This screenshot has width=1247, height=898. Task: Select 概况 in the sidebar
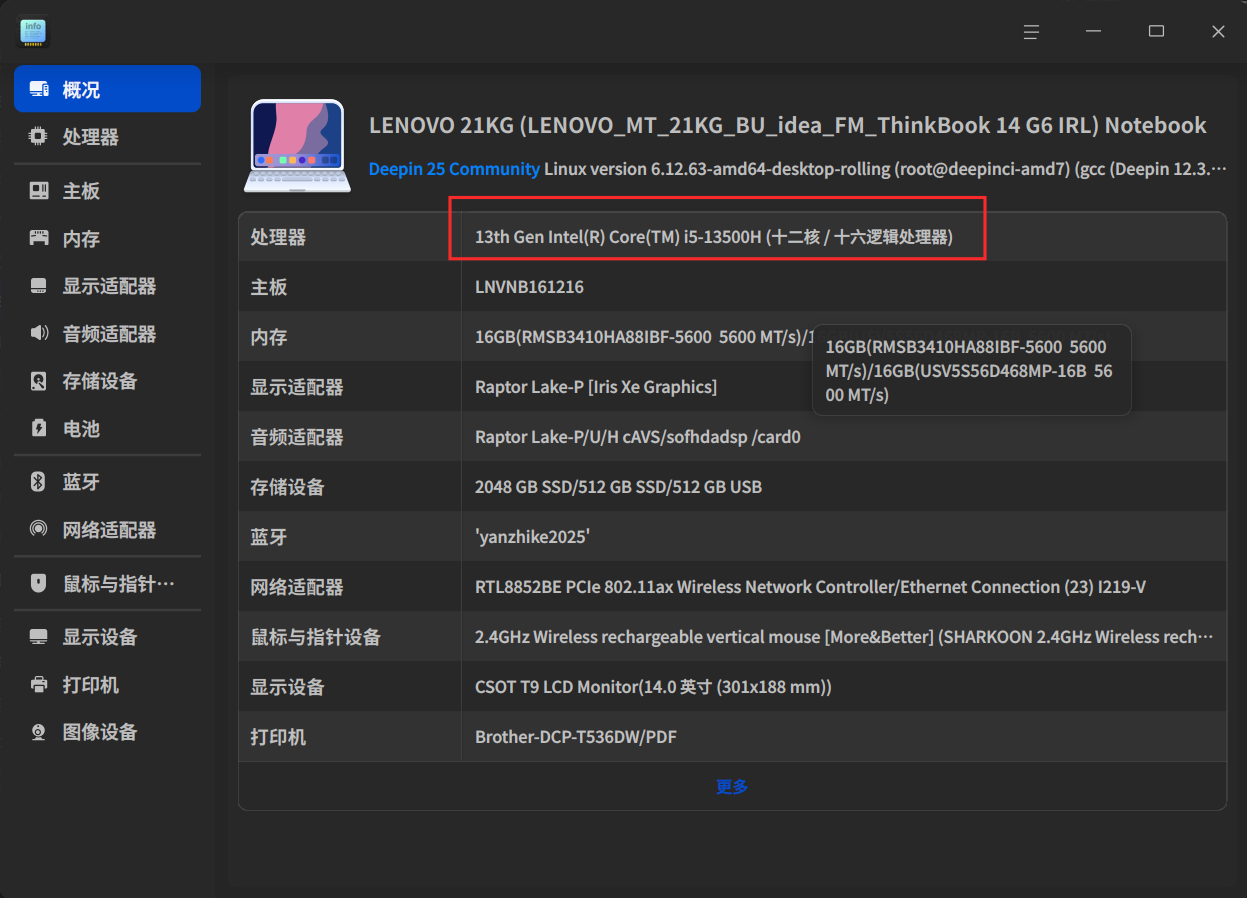[107, 89]
